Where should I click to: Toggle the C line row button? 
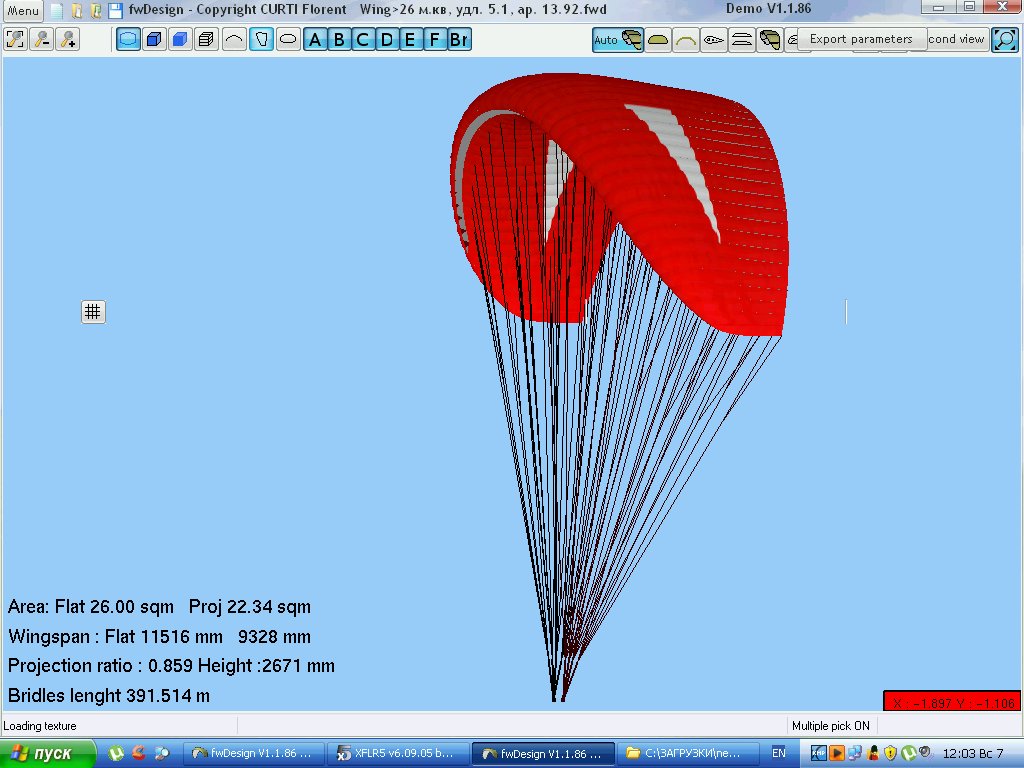pos(363,40)
